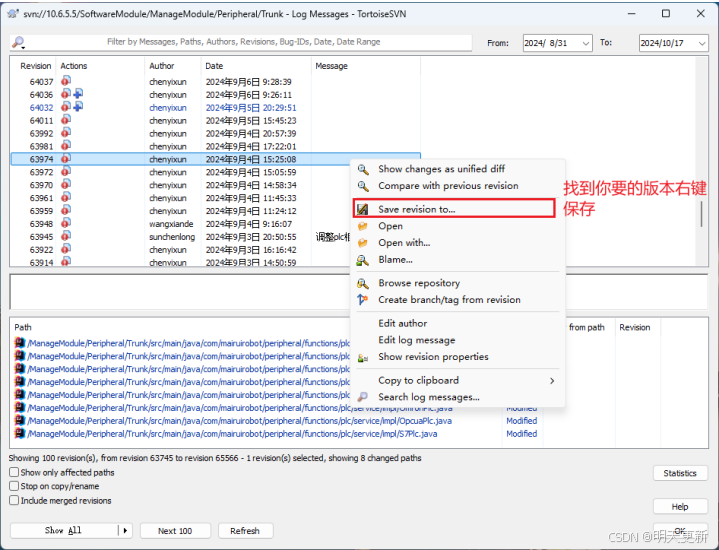Check Include merged revisions option
719x550 pixels.
pyautogui.click(x=14, y=500)
